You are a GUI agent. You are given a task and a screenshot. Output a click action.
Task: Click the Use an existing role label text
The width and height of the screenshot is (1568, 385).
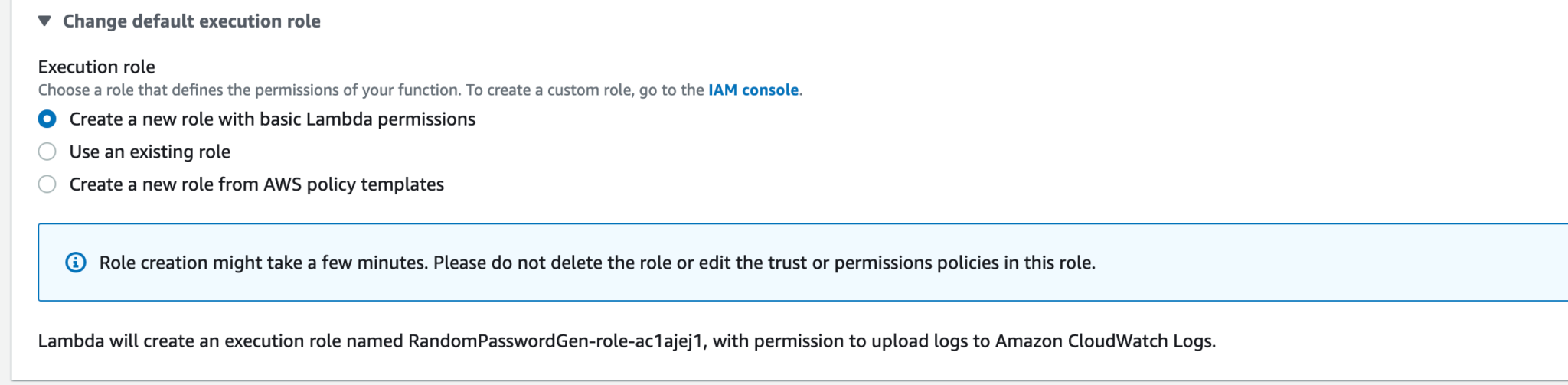pyautogui.click(x=150, y=152)
